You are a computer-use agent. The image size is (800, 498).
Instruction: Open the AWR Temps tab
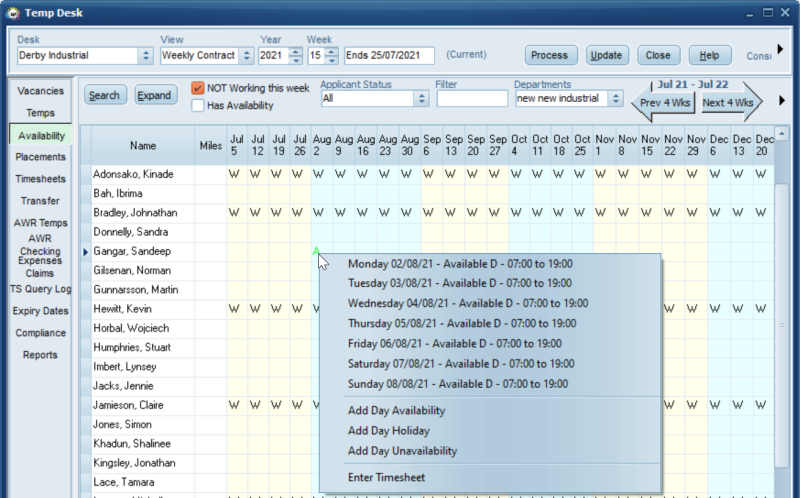(40, 222)
